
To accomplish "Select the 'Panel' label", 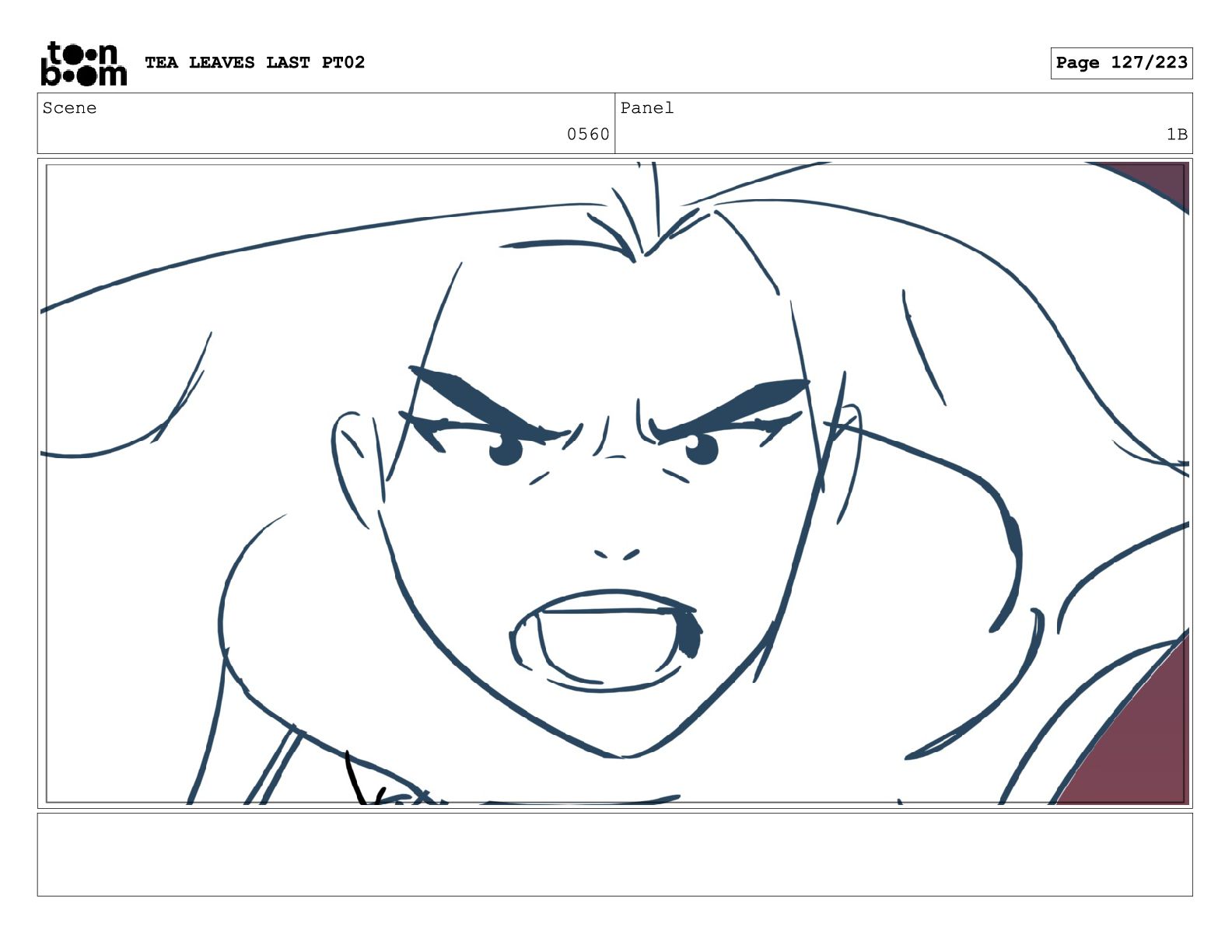I will click(x=647, y=108).
